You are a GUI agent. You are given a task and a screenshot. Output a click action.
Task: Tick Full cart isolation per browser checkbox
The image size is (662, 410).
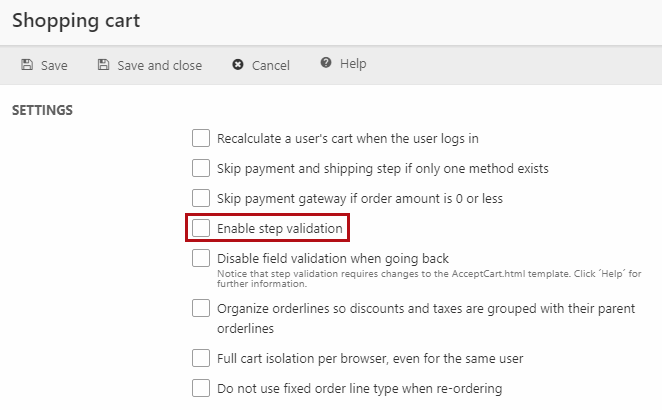(201, 357)
